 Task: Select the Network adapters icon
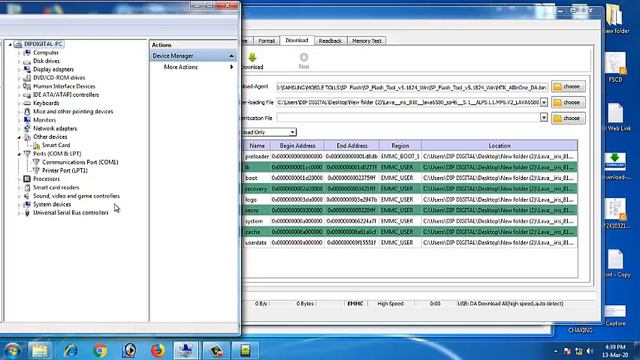[27, 129]
